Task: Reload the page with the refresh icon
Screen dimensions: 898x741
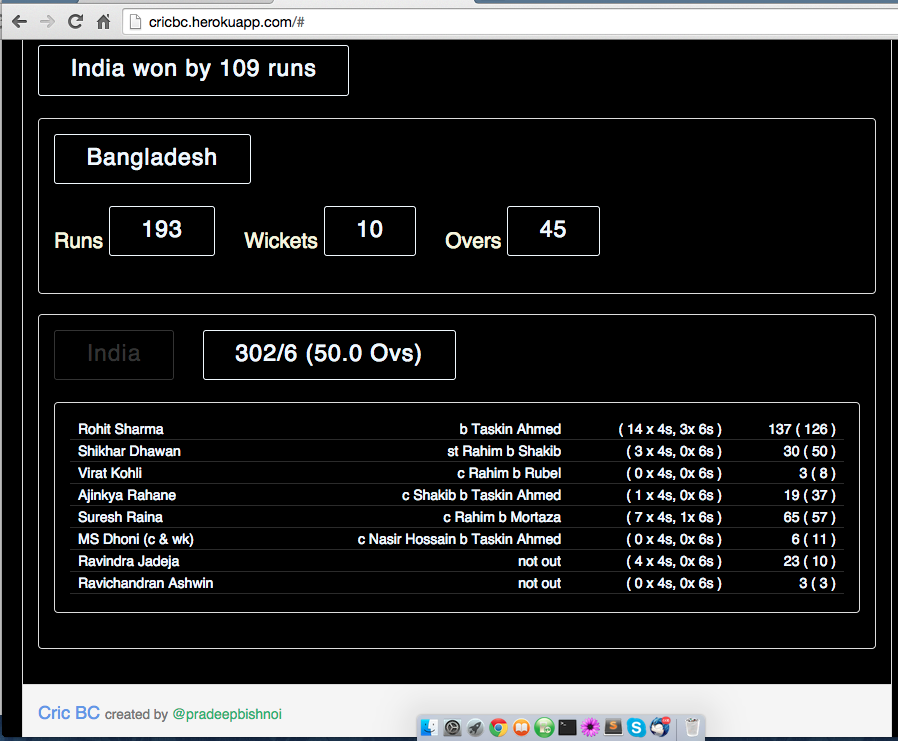Action: pos(75,22)
